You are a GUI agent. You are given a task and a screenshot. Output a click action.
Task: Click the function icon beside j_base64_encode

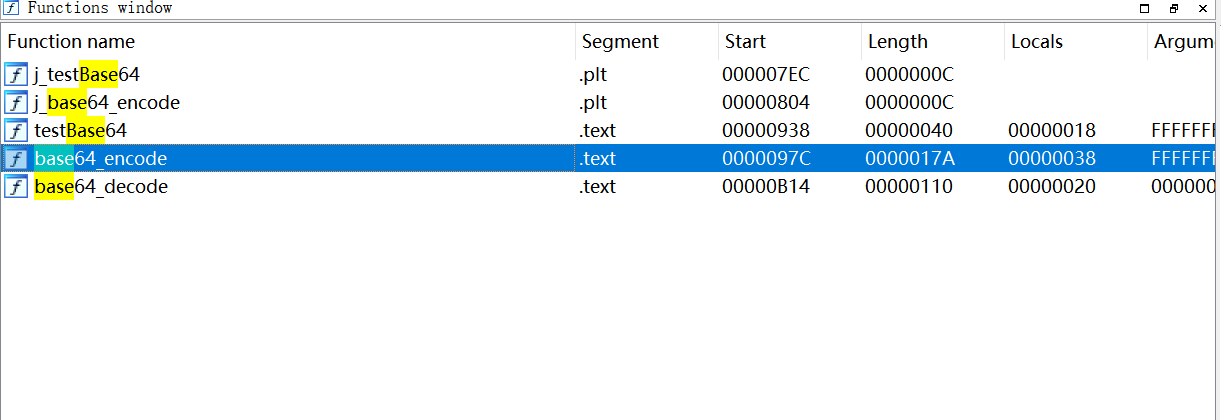click(x=16, y=102)
